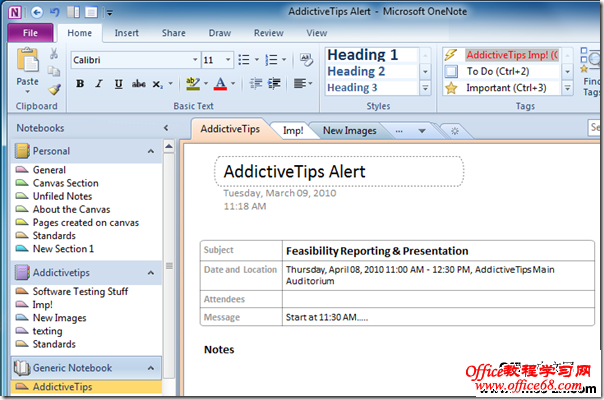Viewport: 604px width, 400px height.
Task: Apply the text highlight color
Action: [x=193, y=84]
